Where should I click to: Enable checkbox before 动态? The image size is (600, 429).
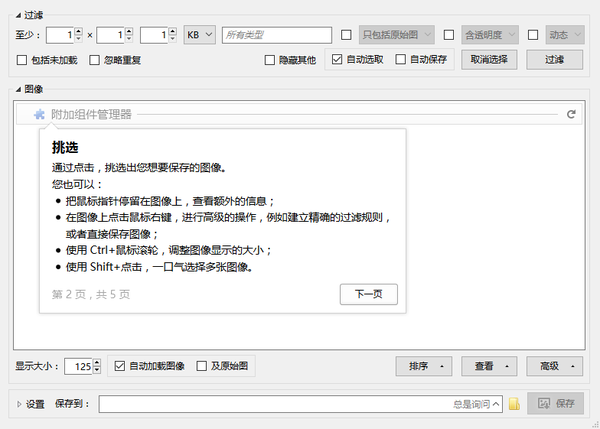(x=533, y=35)
